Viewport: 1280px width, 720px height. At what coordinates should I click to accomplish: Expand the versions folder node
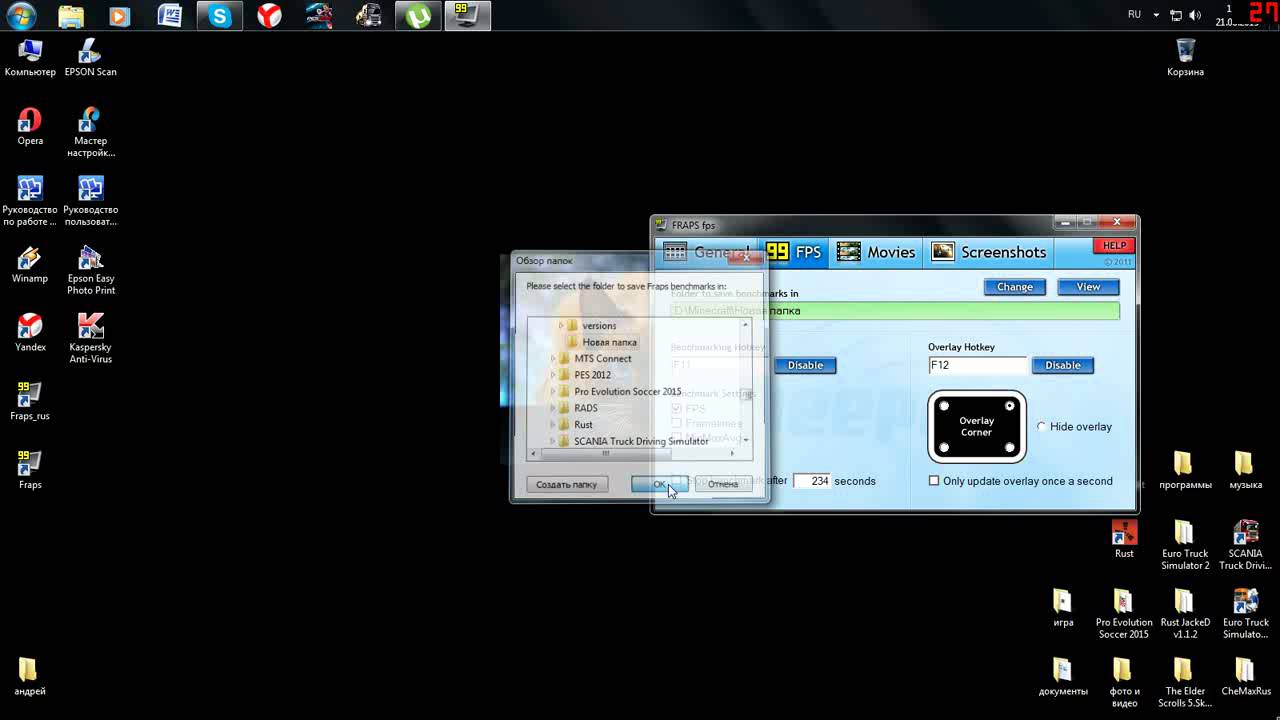[561, 326]
